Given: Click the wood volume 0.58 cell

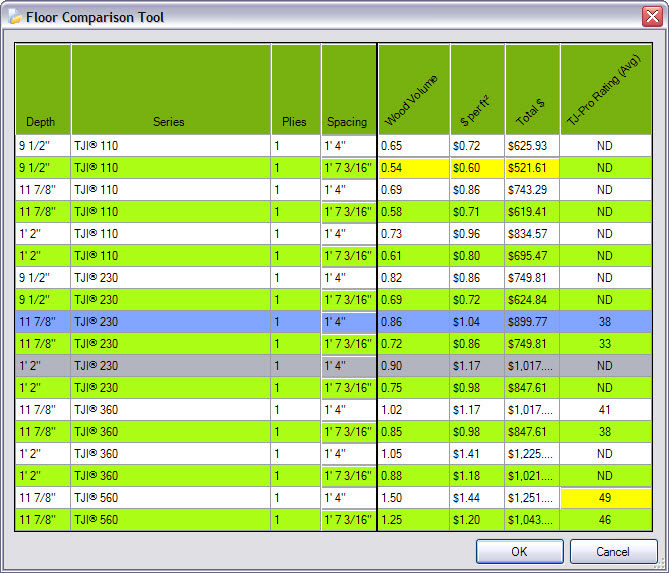Looking at the screenshot, I should 413,212.
